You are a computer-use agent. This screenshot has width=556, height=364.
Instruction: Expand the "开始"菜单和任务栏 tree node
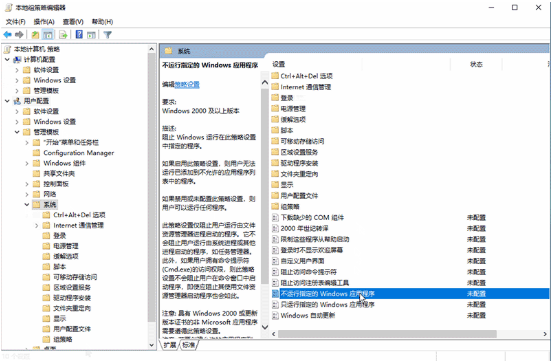[27, 142]
